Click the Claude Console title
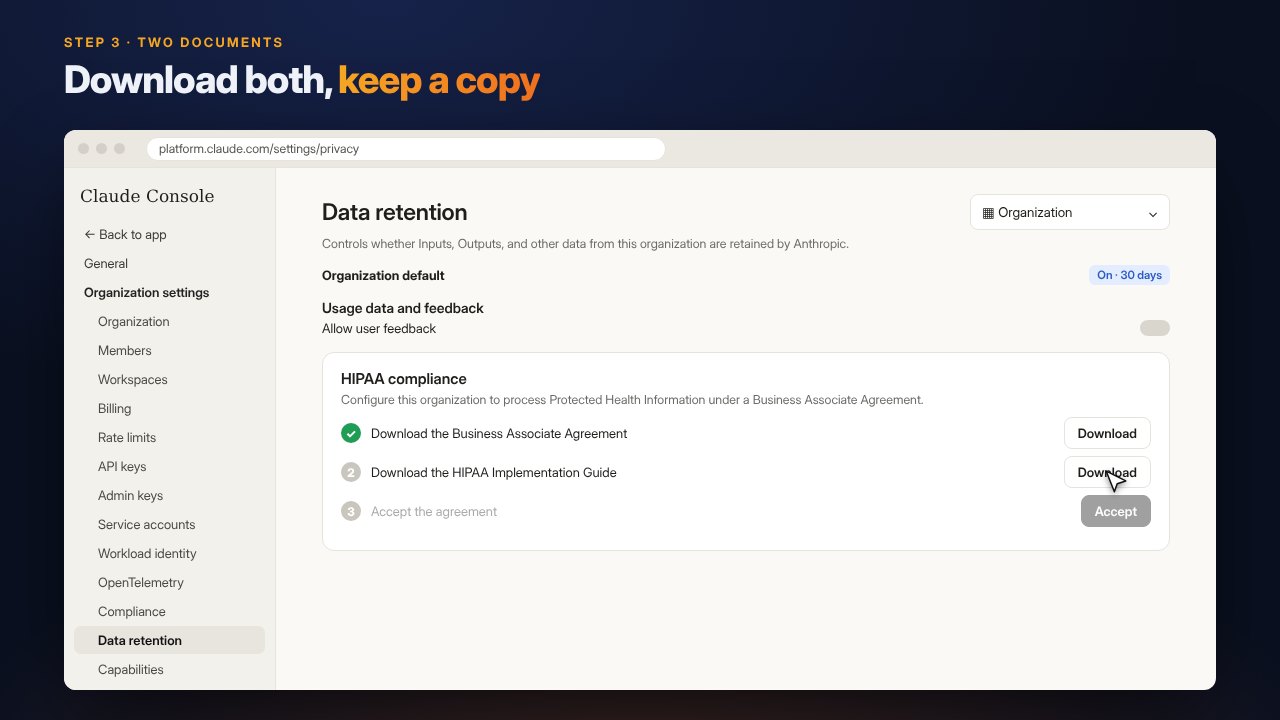Viewport: 1280px width, 720px height. click(147, 196)
